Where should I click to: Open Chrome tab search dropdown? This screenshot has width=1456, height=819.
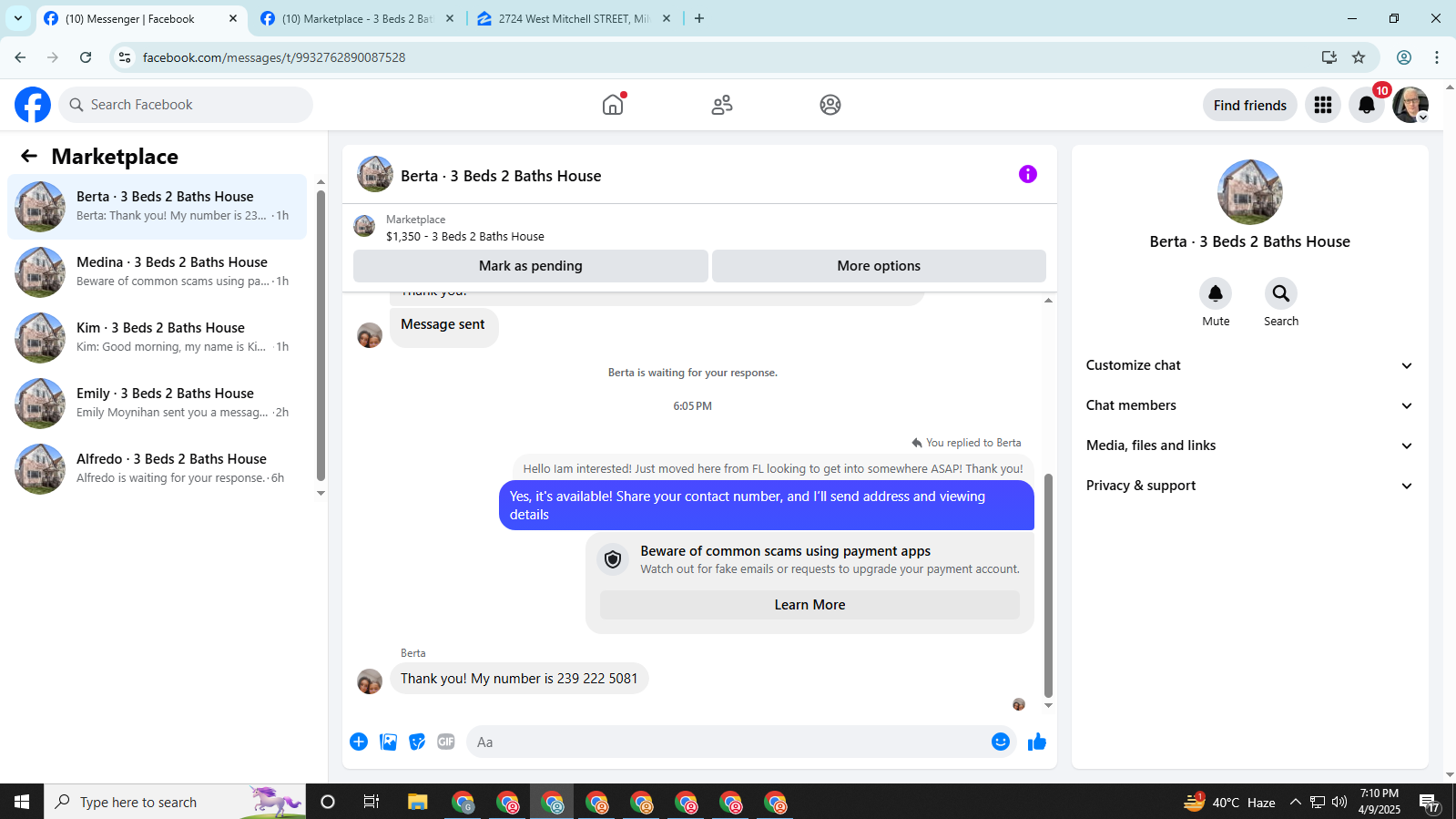pyautogui.click(x=18, y=18)
